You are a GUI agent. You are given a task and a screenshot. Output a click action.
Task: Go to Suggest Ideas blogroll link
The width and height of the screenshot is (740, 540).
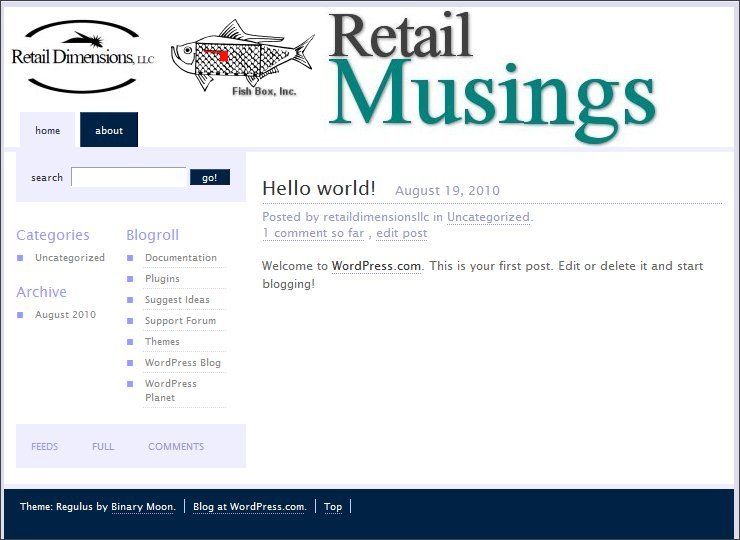(x=177, y=300)
